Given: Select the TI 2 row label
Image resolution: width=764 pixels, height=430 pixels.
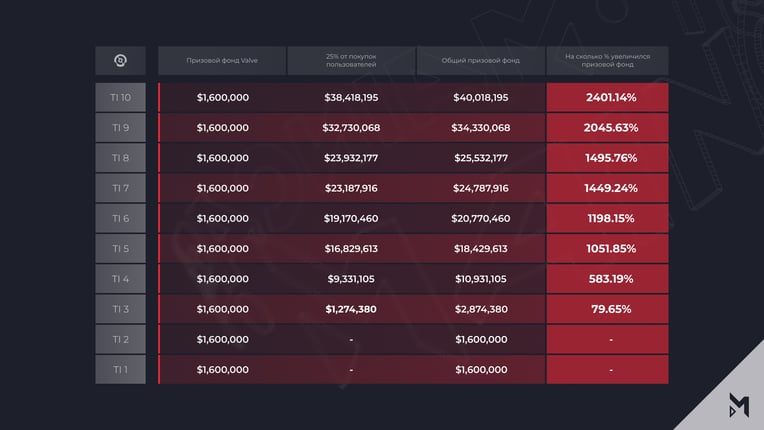Looking at the screenshot, I should (120, 339).
